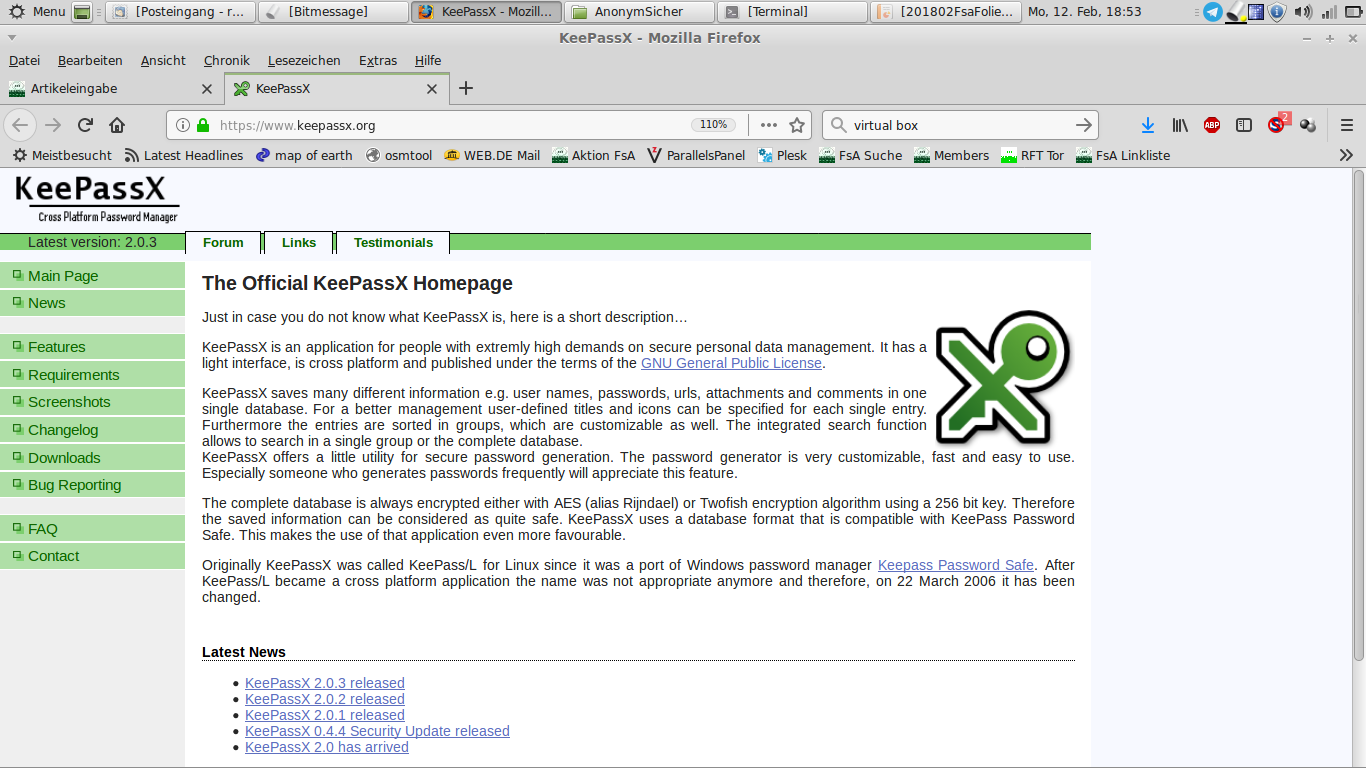1366x768 pixels.
Task: Click the vertical page scrollbar
Action: (1359, 415)
